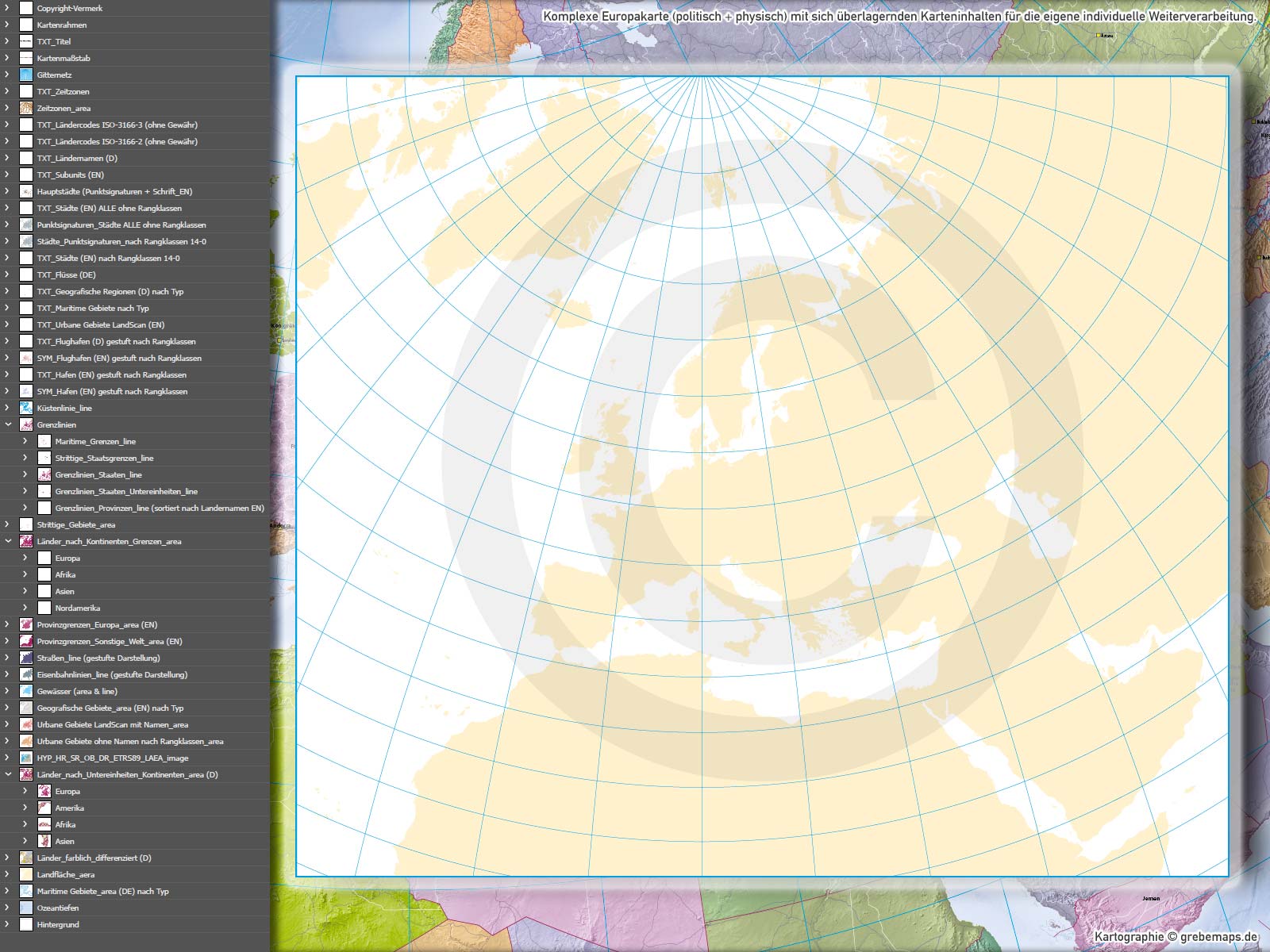Viewport: 1270px width, 952px height.
Task: Click the HYP_HR_SR_OB_DR image layer thumbnail
Action: click(x=26, y=758)
